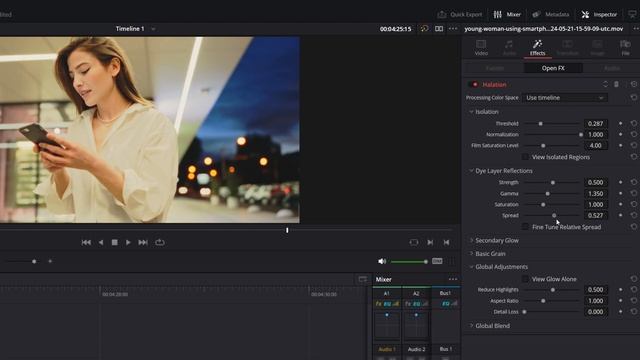Click the timeline zoom slider handle

pyautogui.click(x=34, y=261)
